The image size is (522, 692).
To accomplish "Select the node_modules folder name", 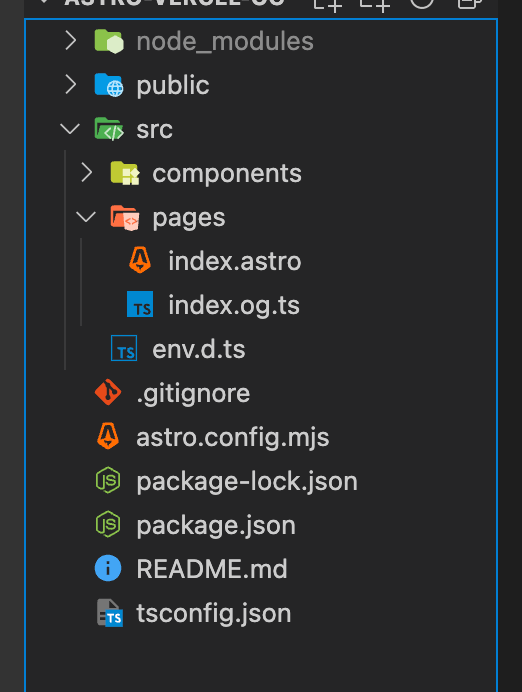I will tap(225, 41).
